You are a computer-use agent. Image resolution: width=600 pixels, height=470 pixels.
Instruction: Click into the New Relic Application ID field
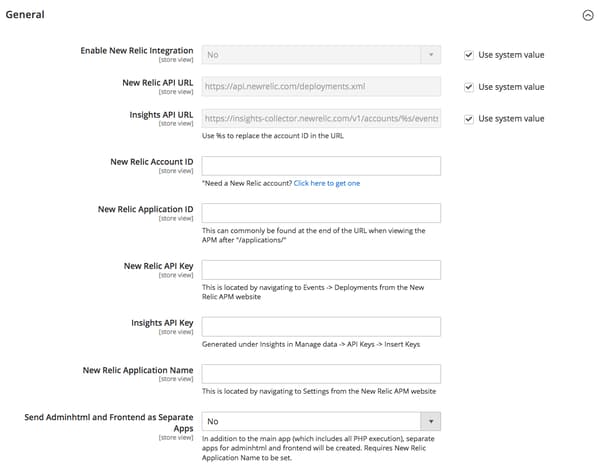tap(321, 212)
